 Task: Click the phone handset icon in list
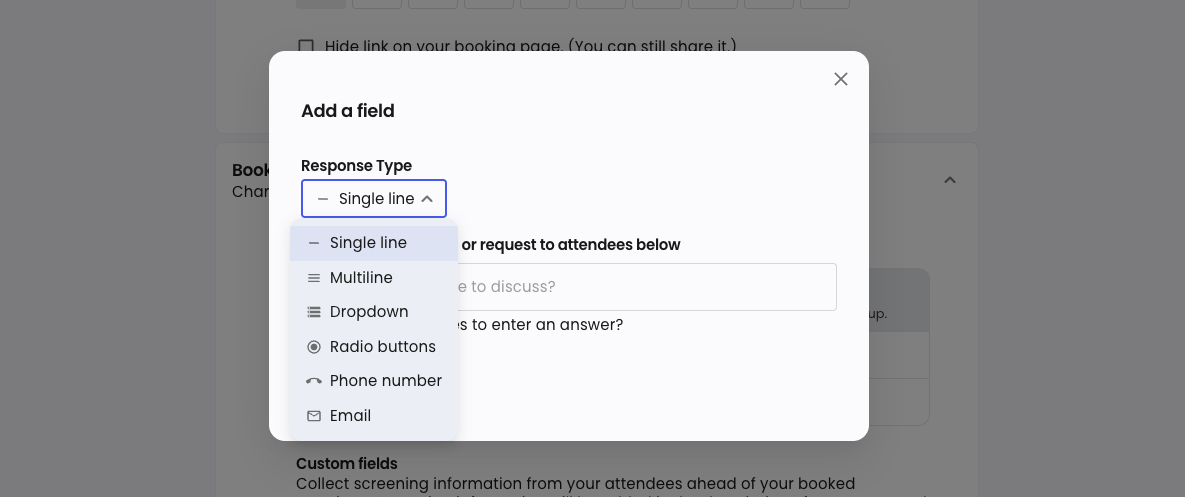click(314, 381)
